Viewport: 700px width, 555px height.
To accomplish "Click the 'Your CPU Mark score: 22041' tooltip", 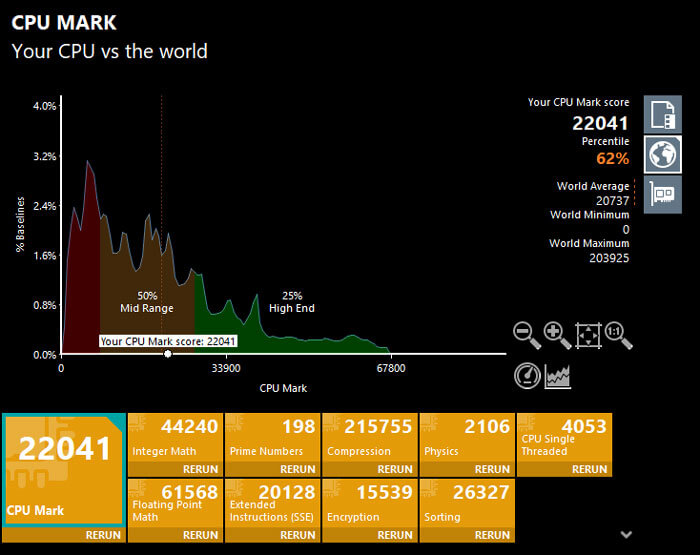I will [x=168, y=341].
